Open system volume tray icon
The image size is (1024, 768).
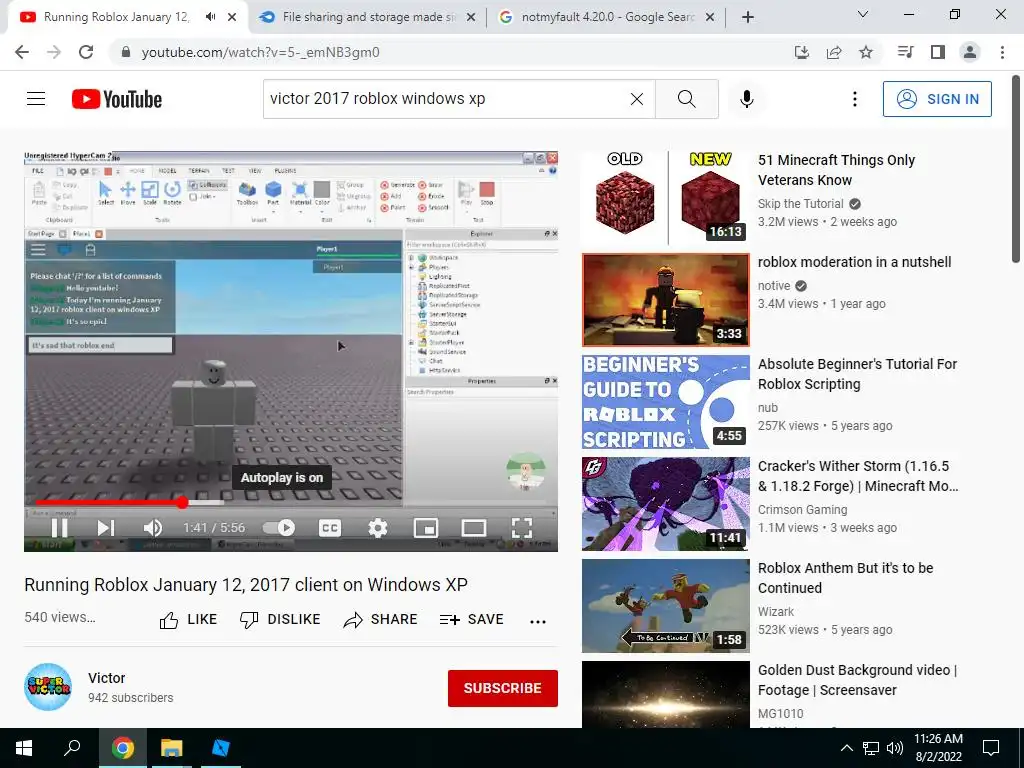895,748
